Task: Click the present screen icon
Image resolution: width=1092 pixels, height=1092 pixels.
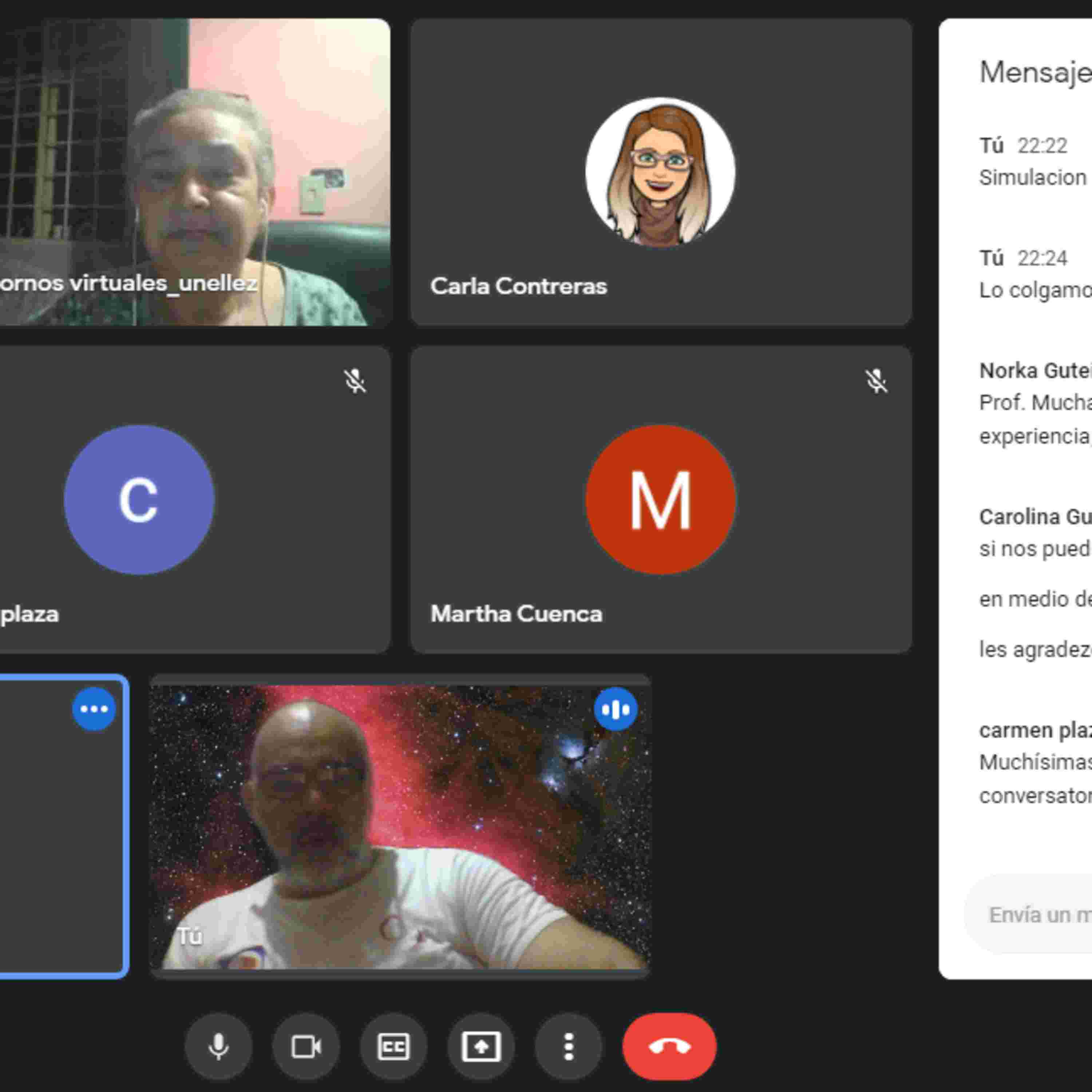Action: tap(481, 1046)
